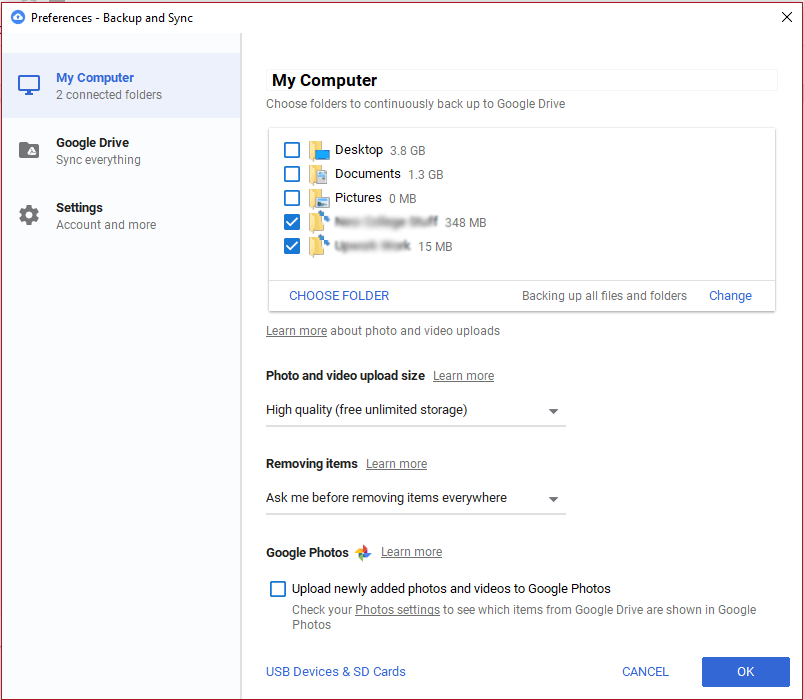Click the My Computer monitor icon
Image resolution: width=804 pixels, height=700 pixels.
pyautogui.click(x=28, y=85)
